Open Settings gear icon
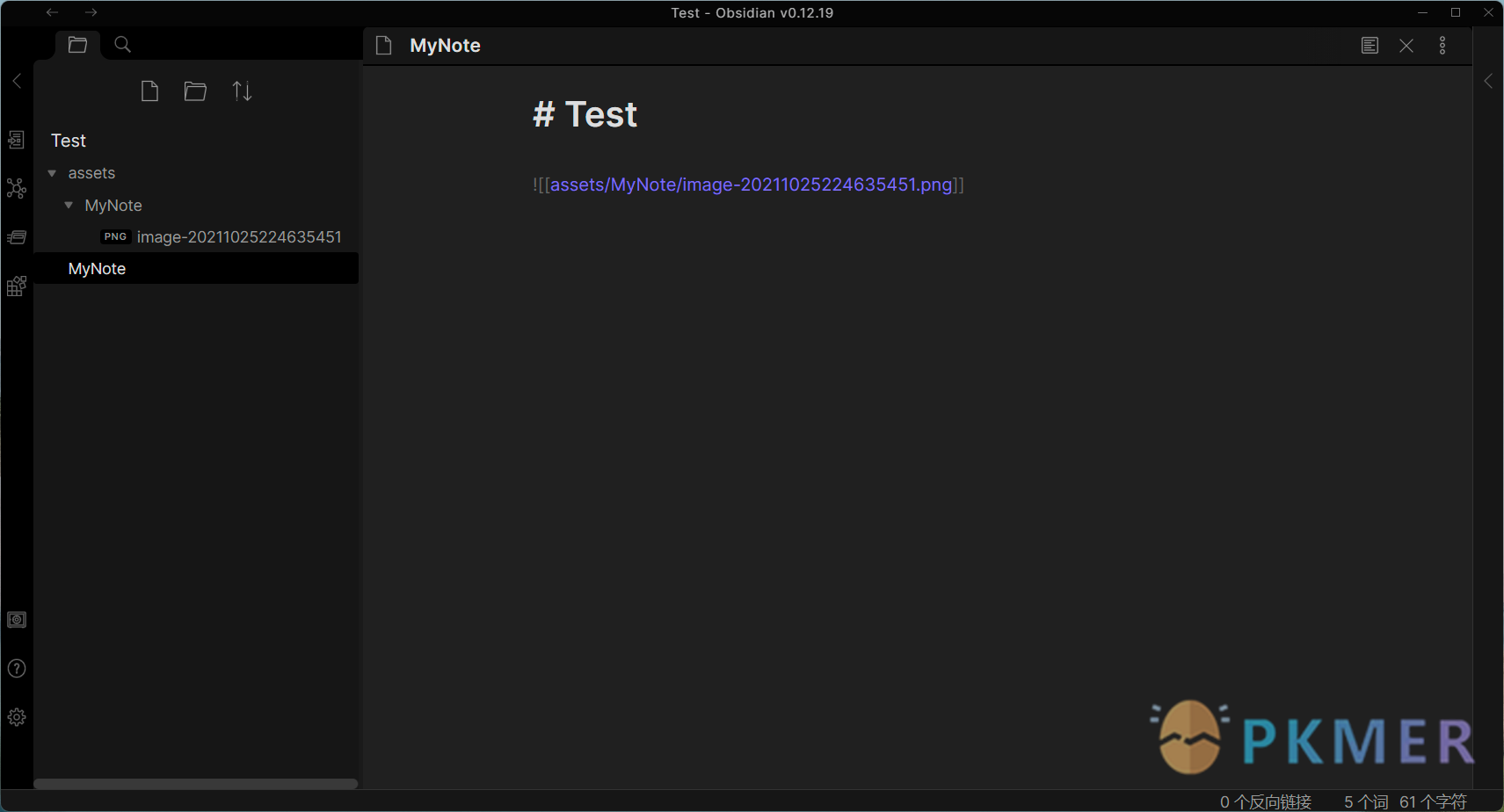This screenshot has width=1504, height=812. [x=17, y=717]
